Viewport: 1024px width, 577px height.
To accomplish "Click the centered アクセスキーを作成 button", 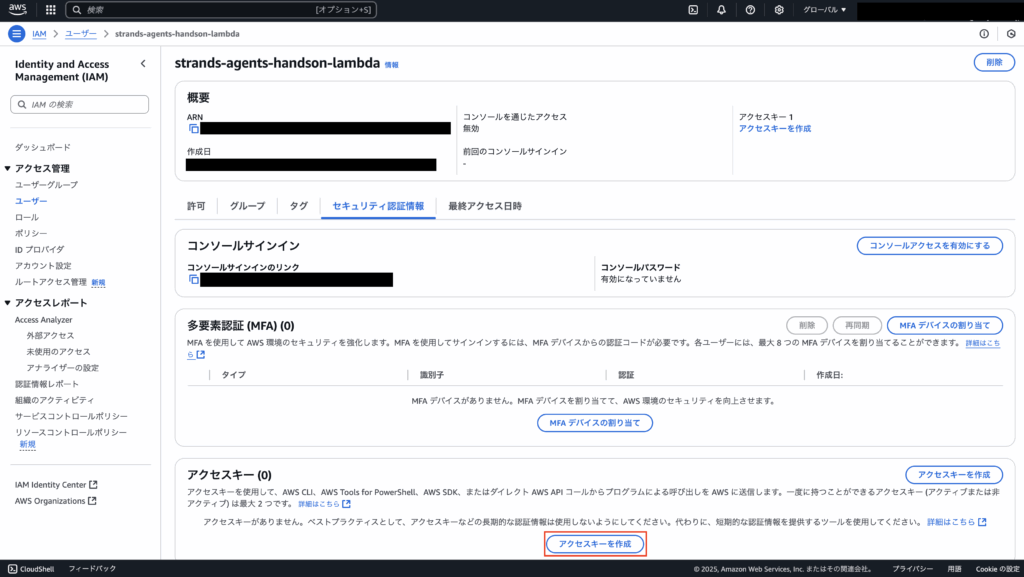I will [595, 544].
